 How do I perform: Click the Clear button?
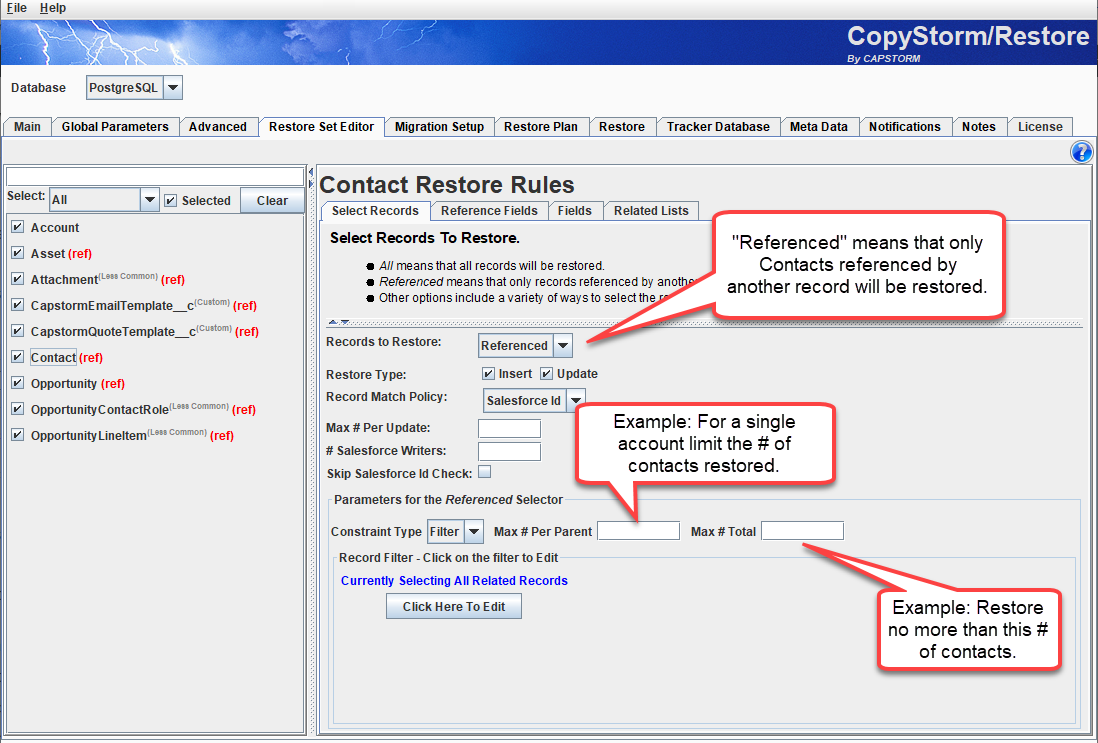[x=272, y=200]
